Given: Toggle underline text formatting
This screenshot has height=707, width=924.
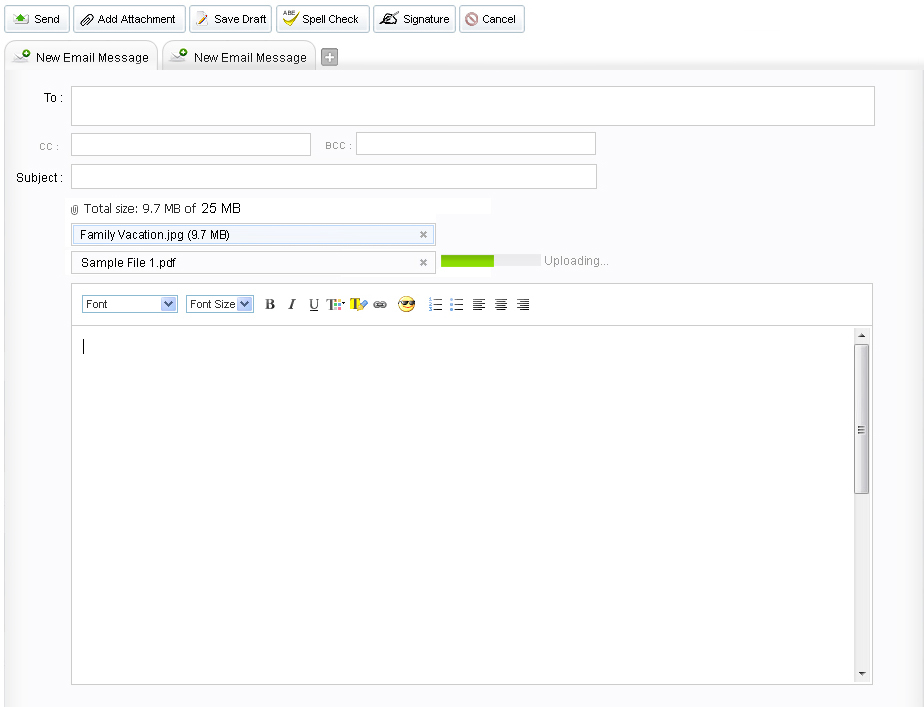Looking at the screenshot, I should click(314, 305).
